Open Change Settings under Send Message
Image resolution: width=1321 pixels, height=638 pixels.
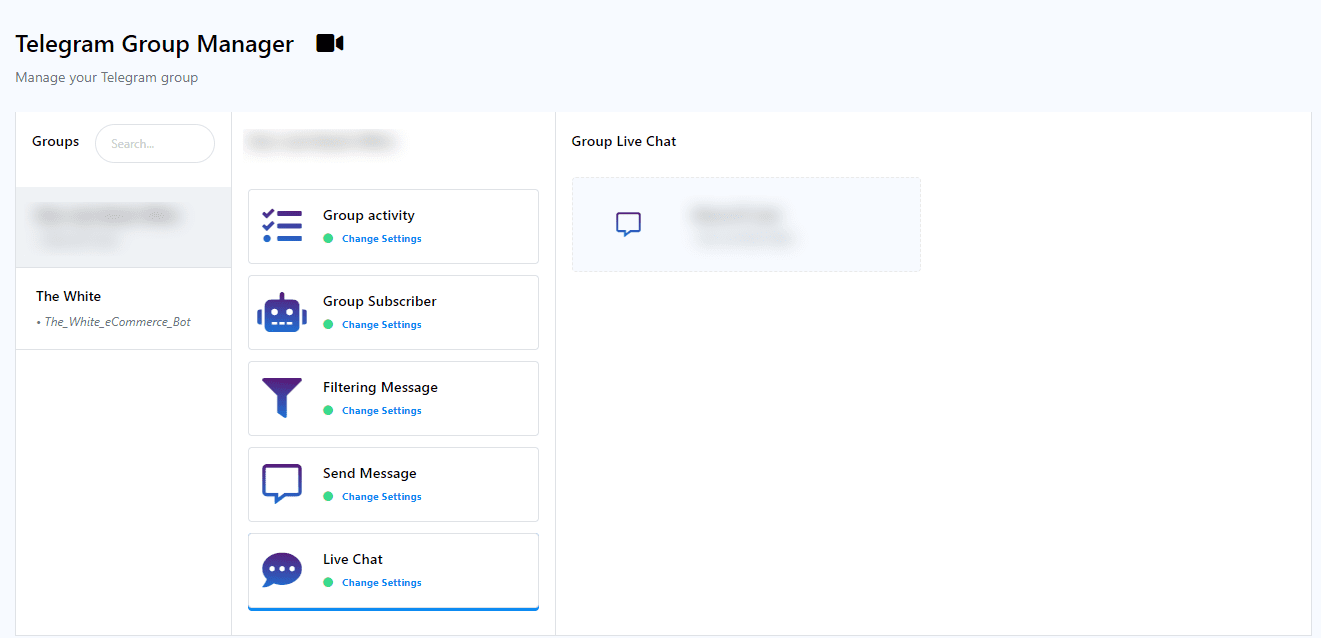tap(381, 497)
